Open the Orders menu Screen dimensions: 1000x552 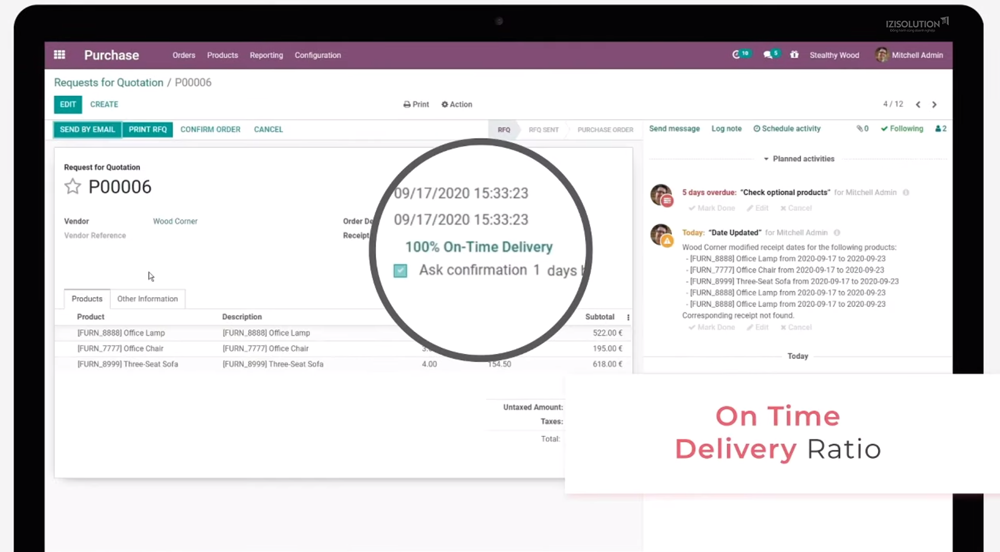[x=184, y=55]
